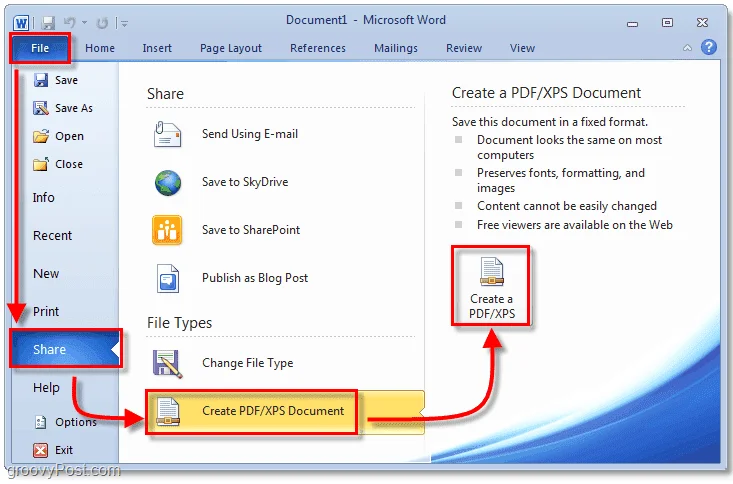Minimize the ribbon with the caret icon
The height and width of the screenshot is (484, 733).
[687, 48]
